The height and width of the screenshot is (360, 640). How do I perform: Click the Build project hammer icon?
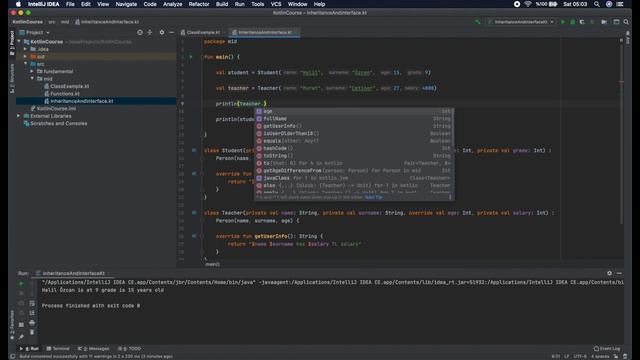coord(478,22)
